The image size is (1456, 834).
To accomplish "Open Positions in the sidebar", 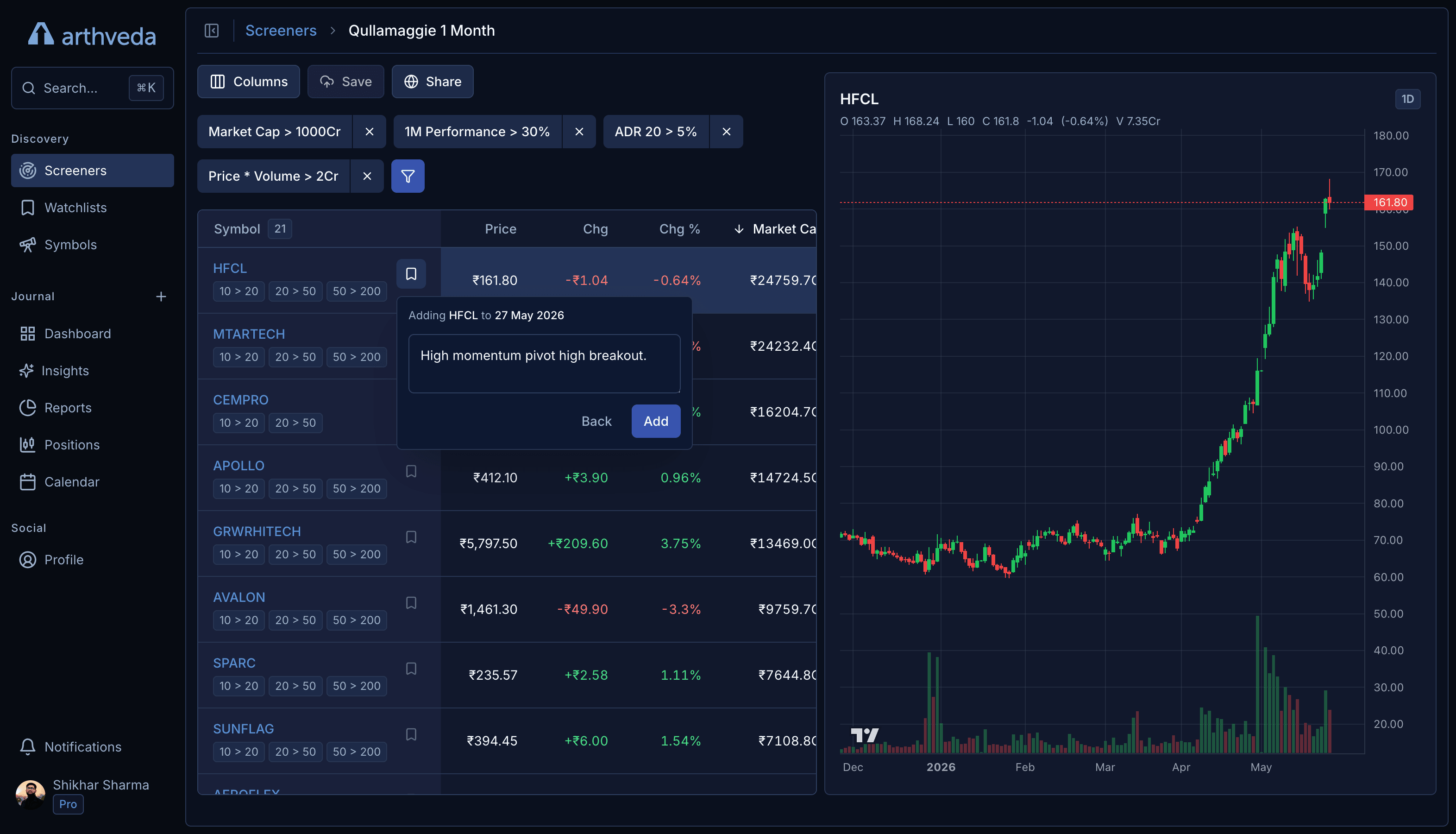I will 92,444.
